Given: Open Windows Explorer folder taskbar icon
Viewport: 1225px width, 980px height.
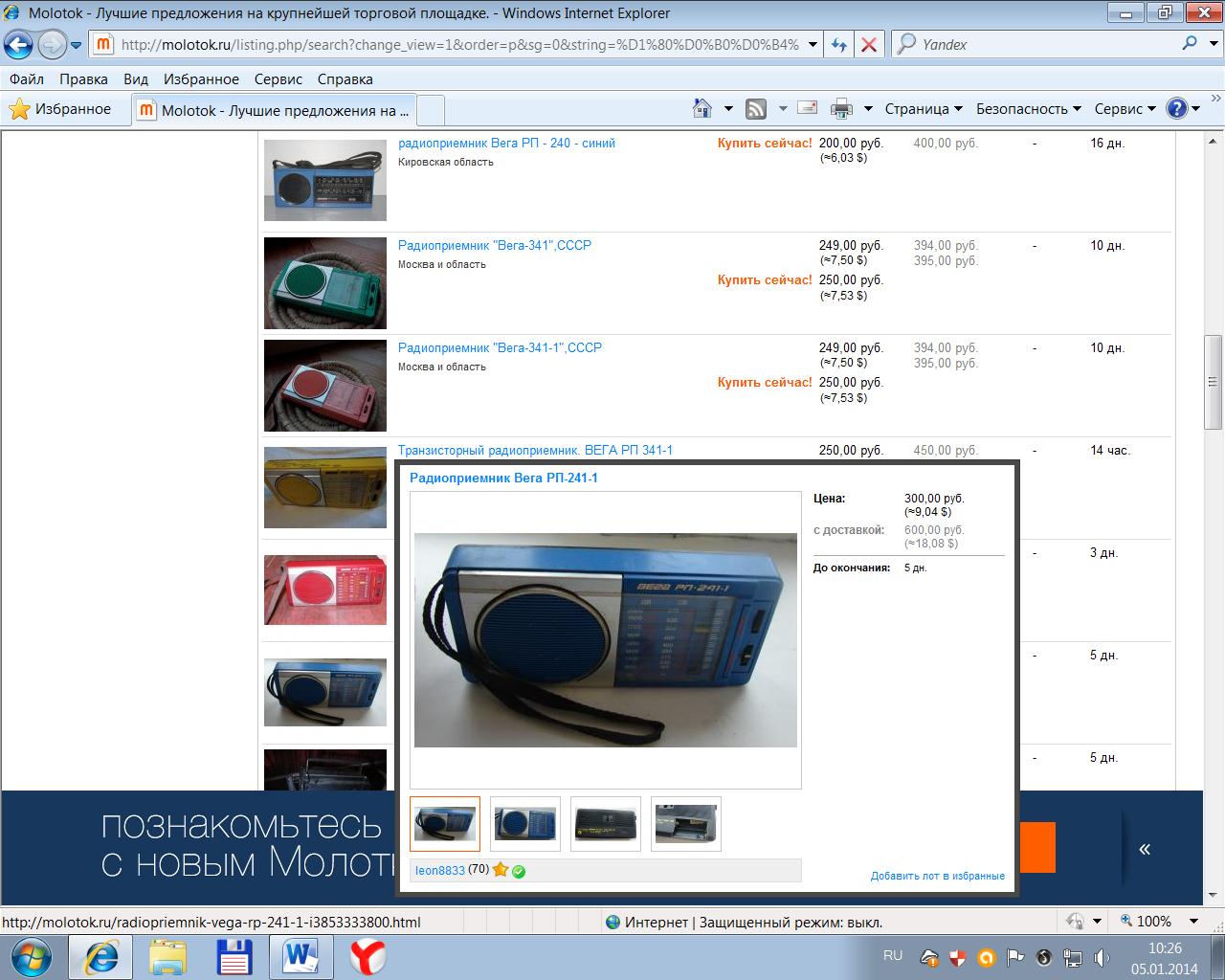Looking at the screenshot, I should [168, 957].
